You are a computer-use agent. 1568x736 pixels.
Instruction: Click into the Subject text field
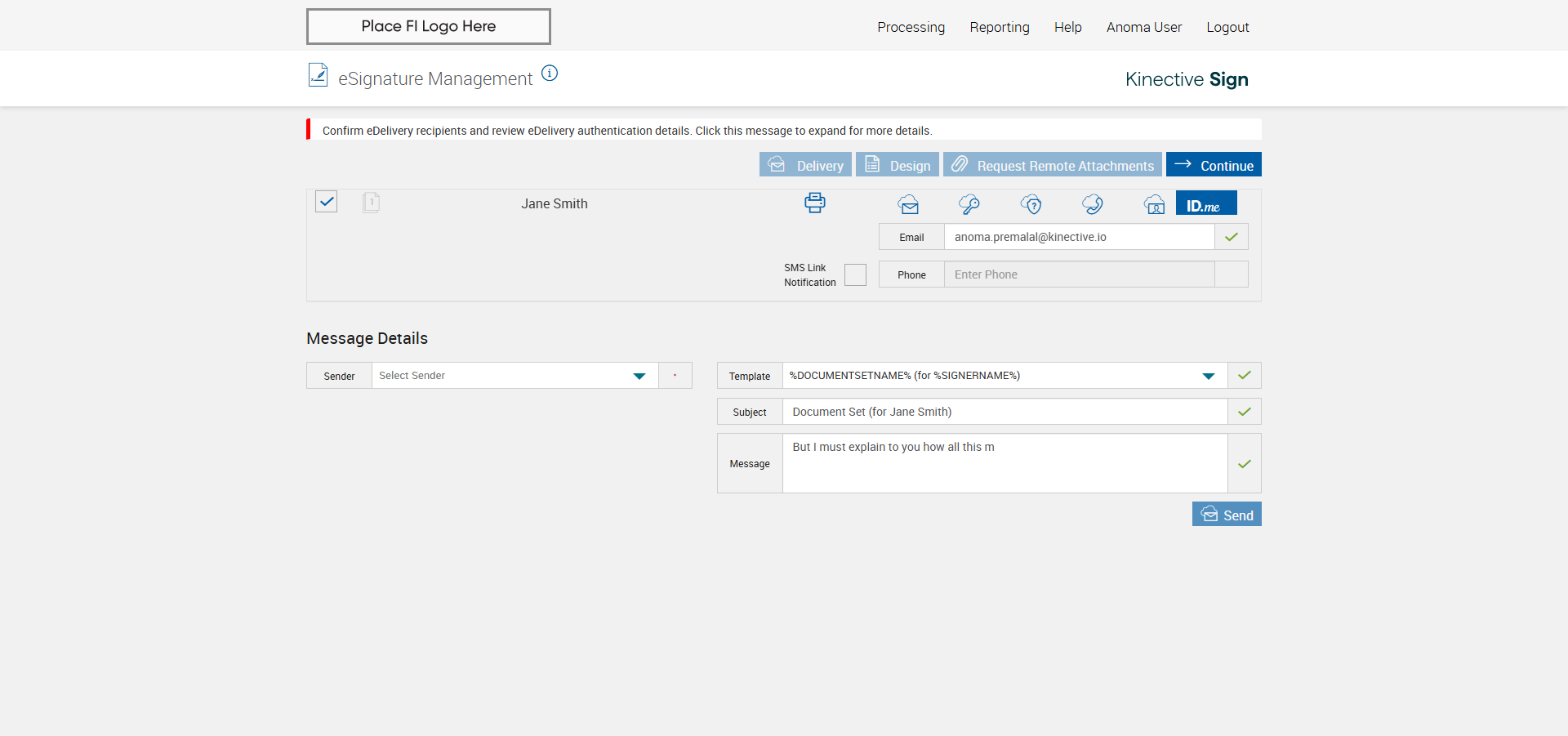(x=1004, y=412)
